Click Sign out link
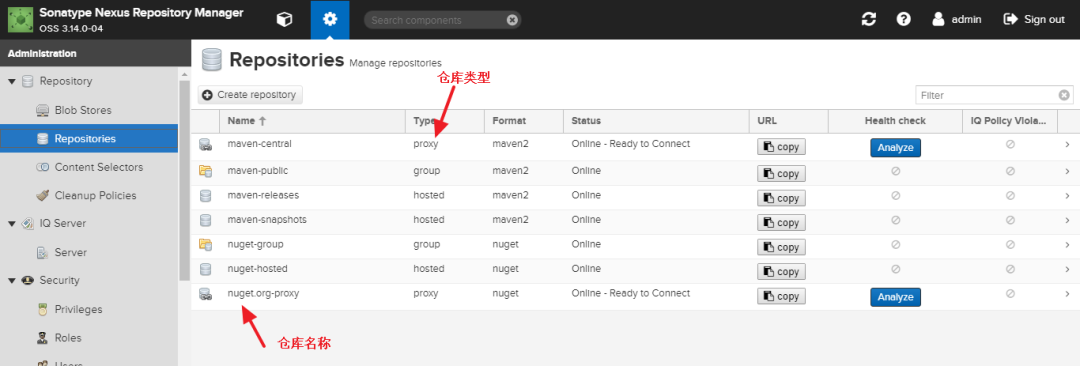Screen dimensions: 1080x366 pos(1035,19)
